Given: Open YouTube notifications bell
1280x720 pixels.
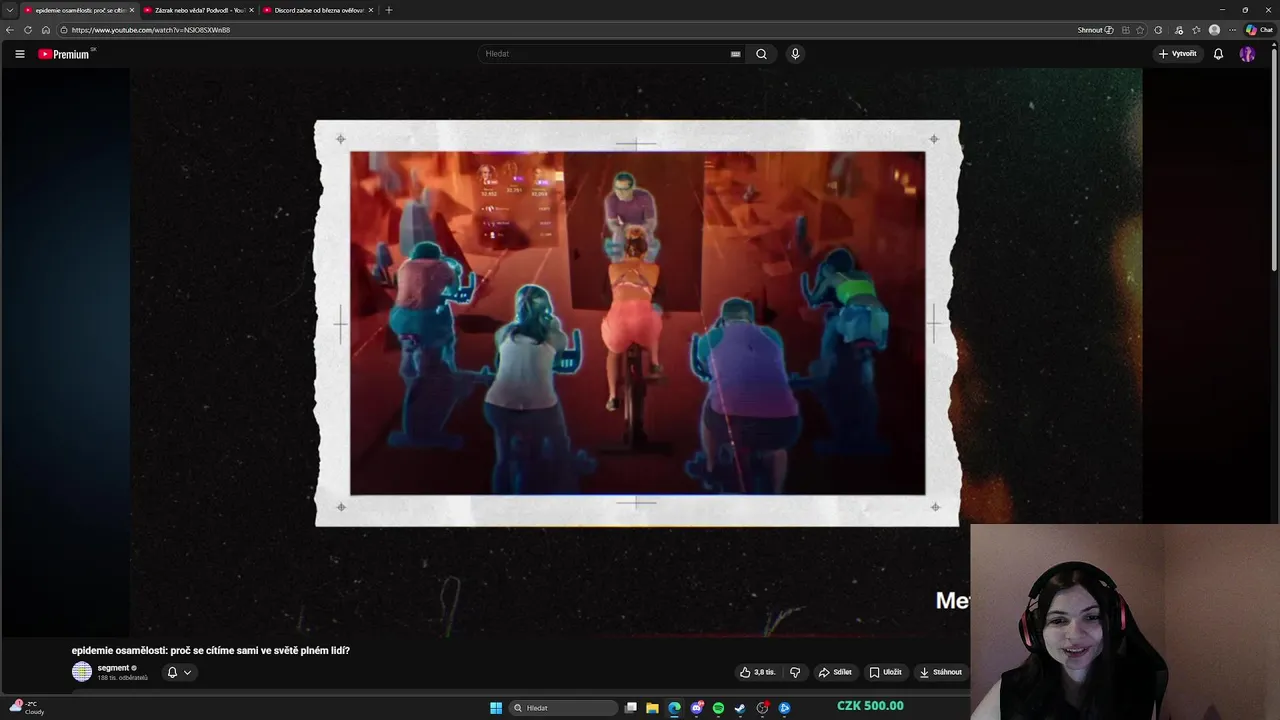Looking at the screenshot, I should [x=1218, y=54].
